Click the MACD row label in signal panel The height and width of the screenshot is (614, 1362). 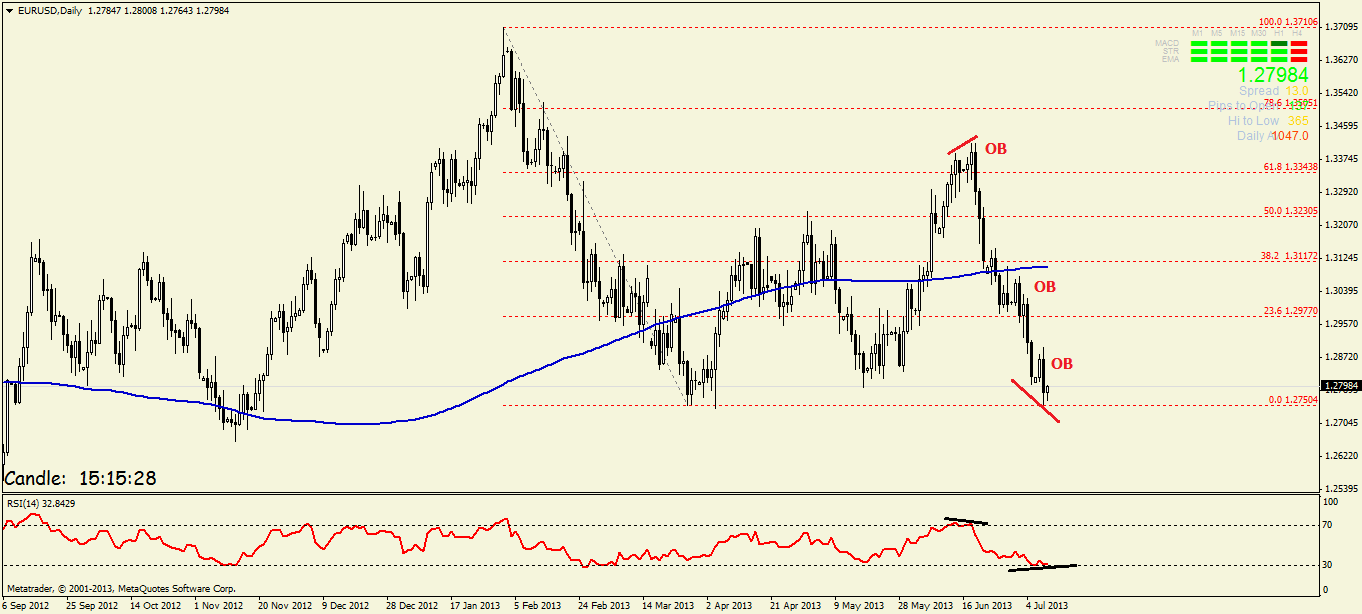click(1167, 43)
